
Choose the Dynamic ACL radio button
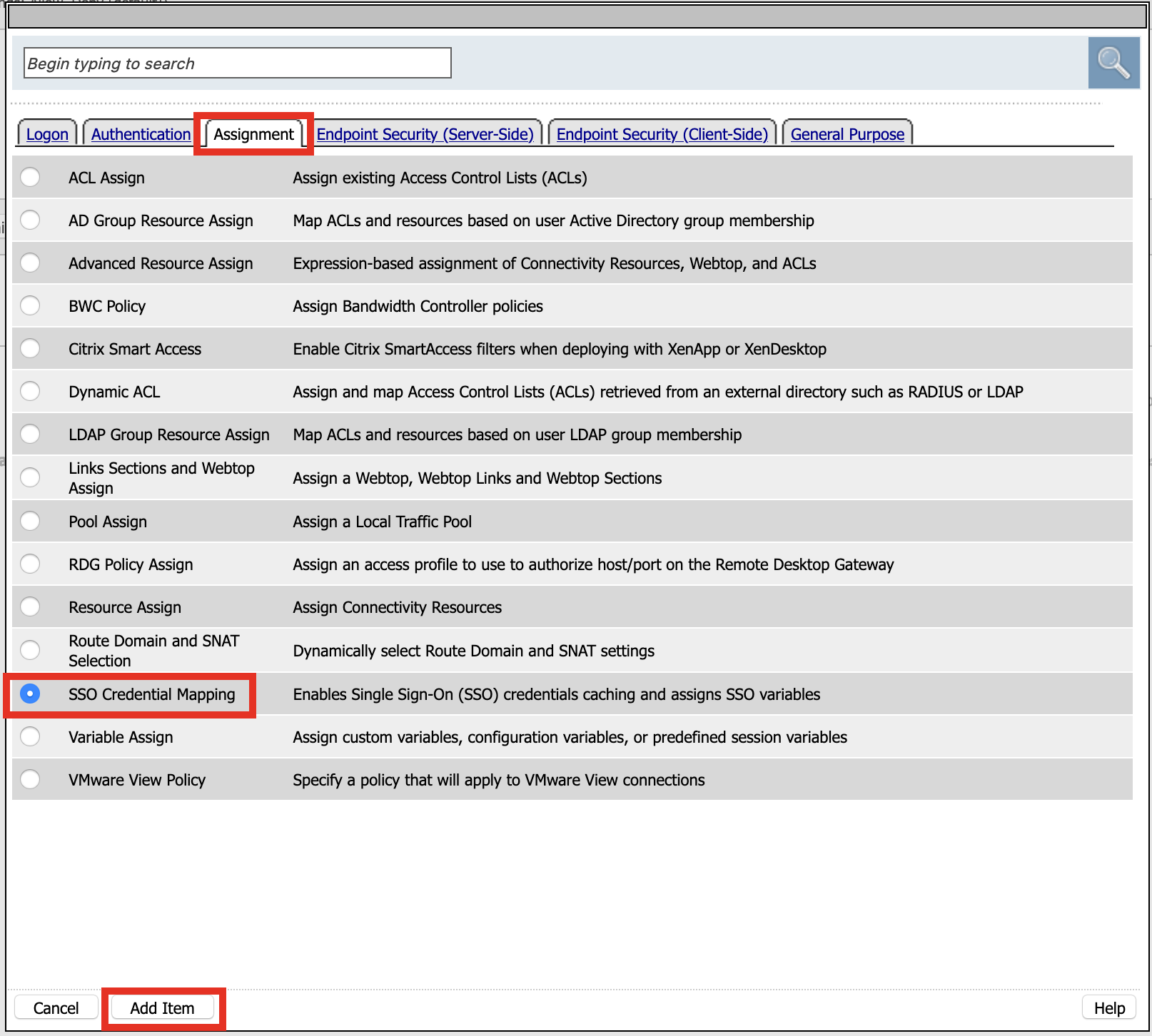tap(30, 391)
